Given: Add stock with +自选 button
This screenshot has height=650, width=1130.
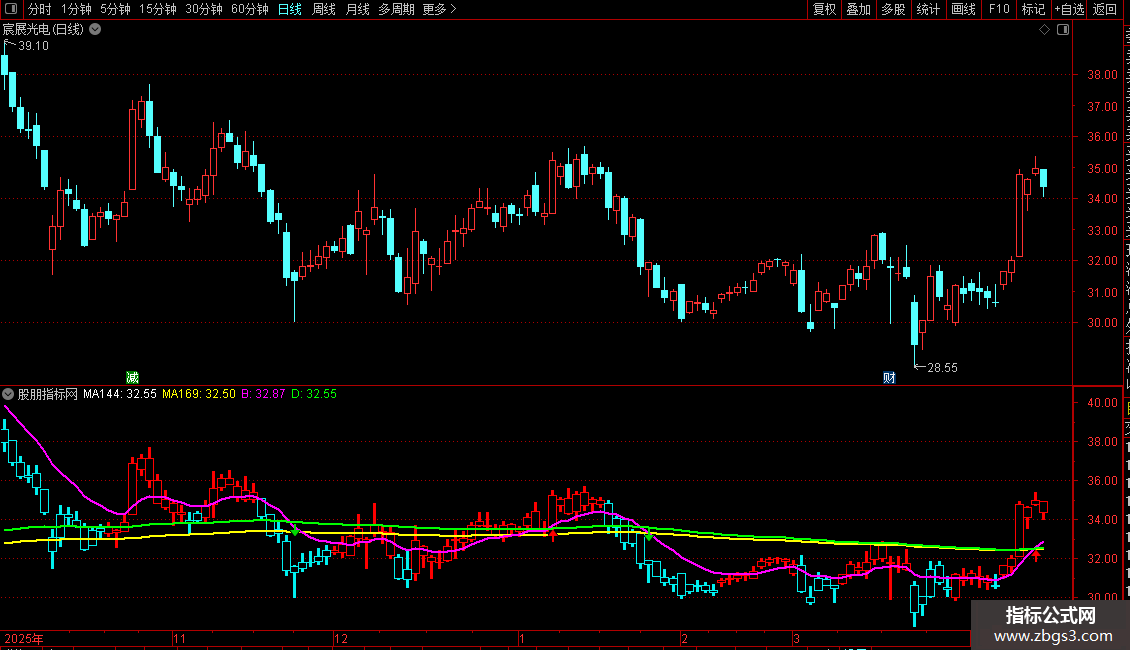Looking at the screenshot, I should point(1069,9).
